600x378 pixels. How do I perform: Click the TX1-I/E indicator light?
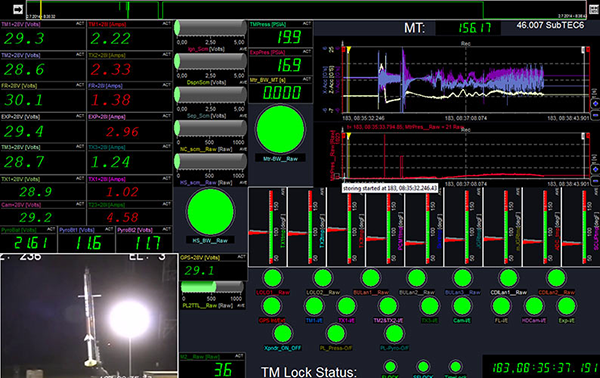pyautogui.click(x=346, y=306)
